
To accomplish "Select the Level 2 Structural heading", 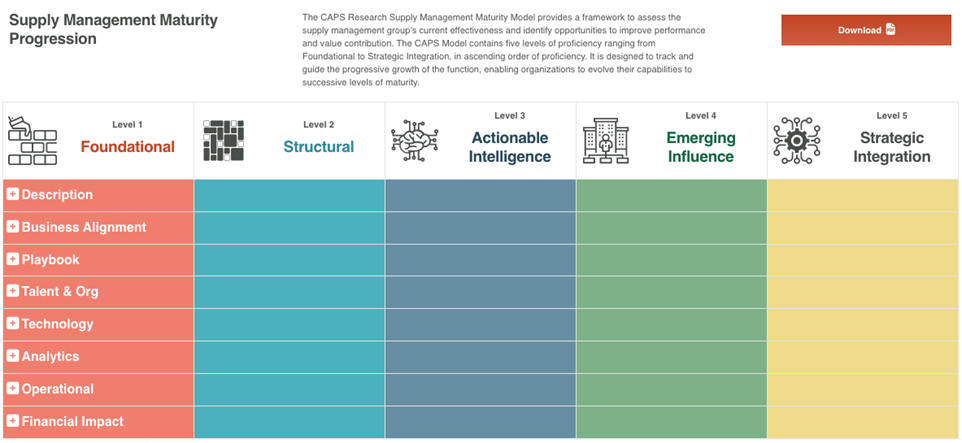I will tap(318, 147).
